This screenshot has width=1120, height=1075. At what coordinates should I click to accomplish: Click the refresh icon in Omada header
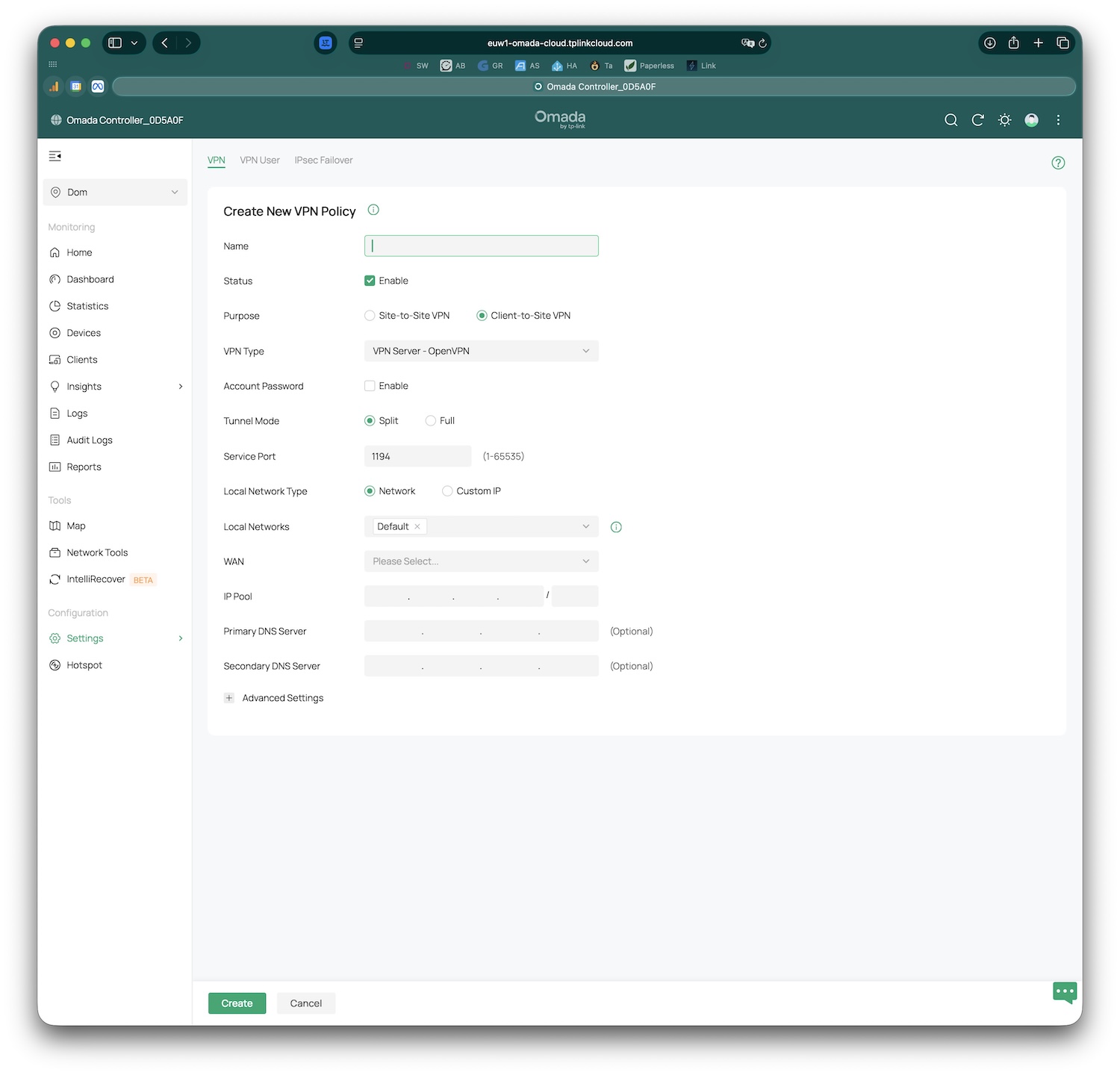click(x=977, y=120)
